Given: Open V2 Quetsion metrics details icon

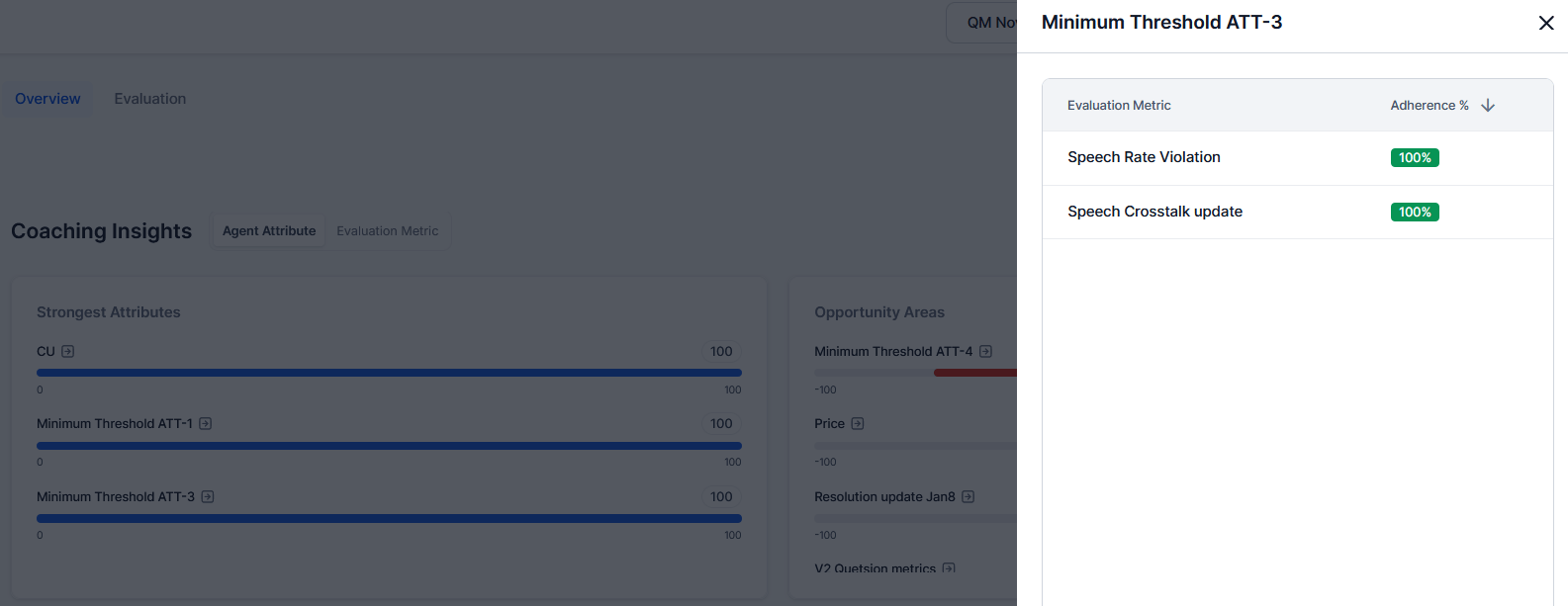Looking at the screenshot, I should point(949,568).
